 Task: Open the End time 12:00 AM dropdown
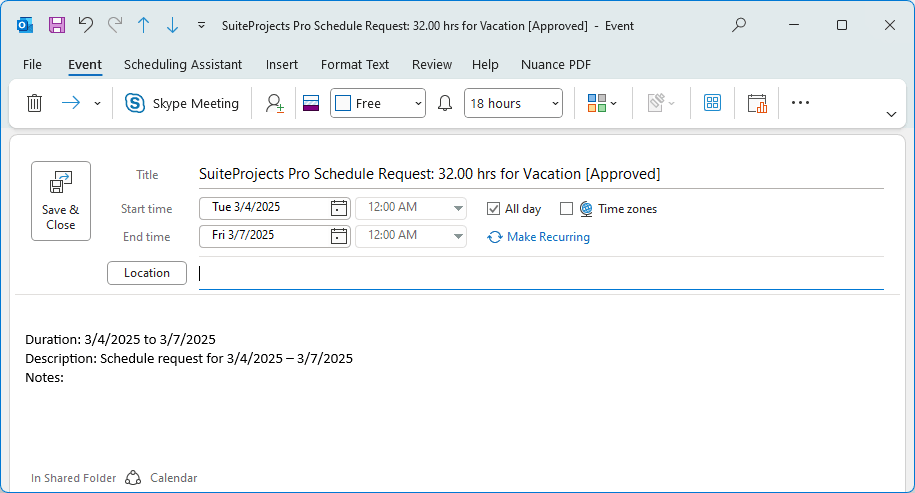411,236
